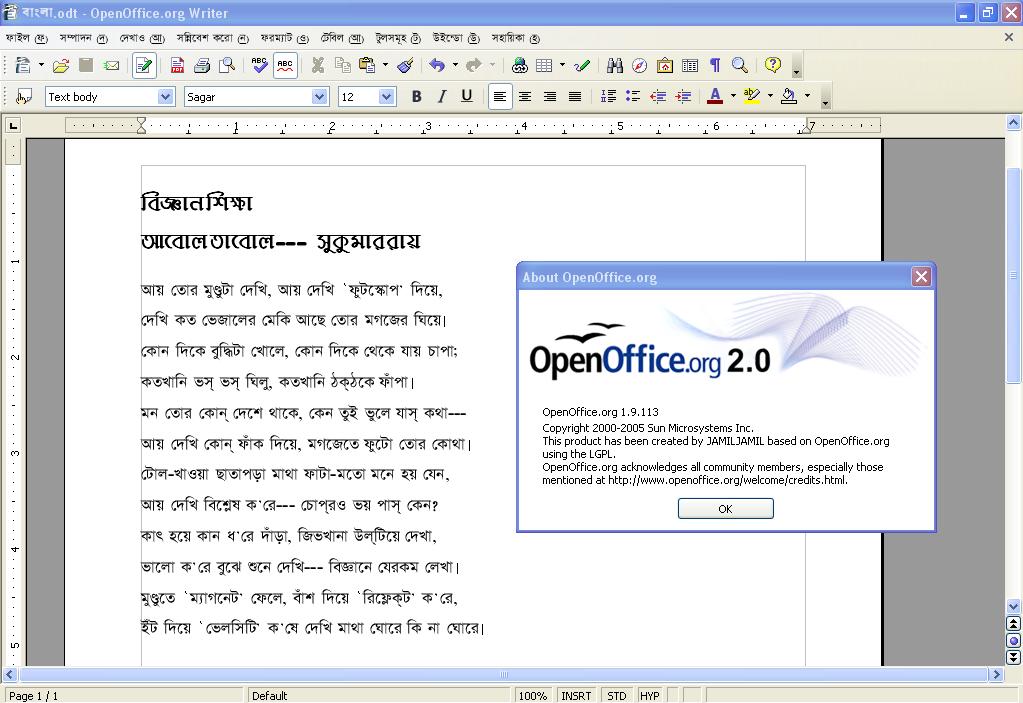Toggle bulleted list

point(633,97)
